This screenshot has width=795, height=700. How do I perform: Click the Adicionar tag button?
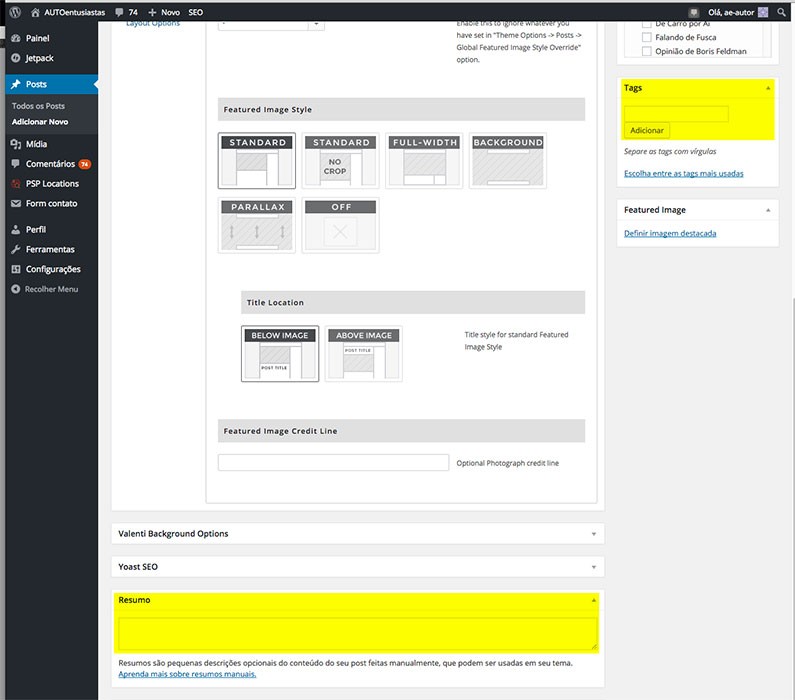tap(647, 130)
